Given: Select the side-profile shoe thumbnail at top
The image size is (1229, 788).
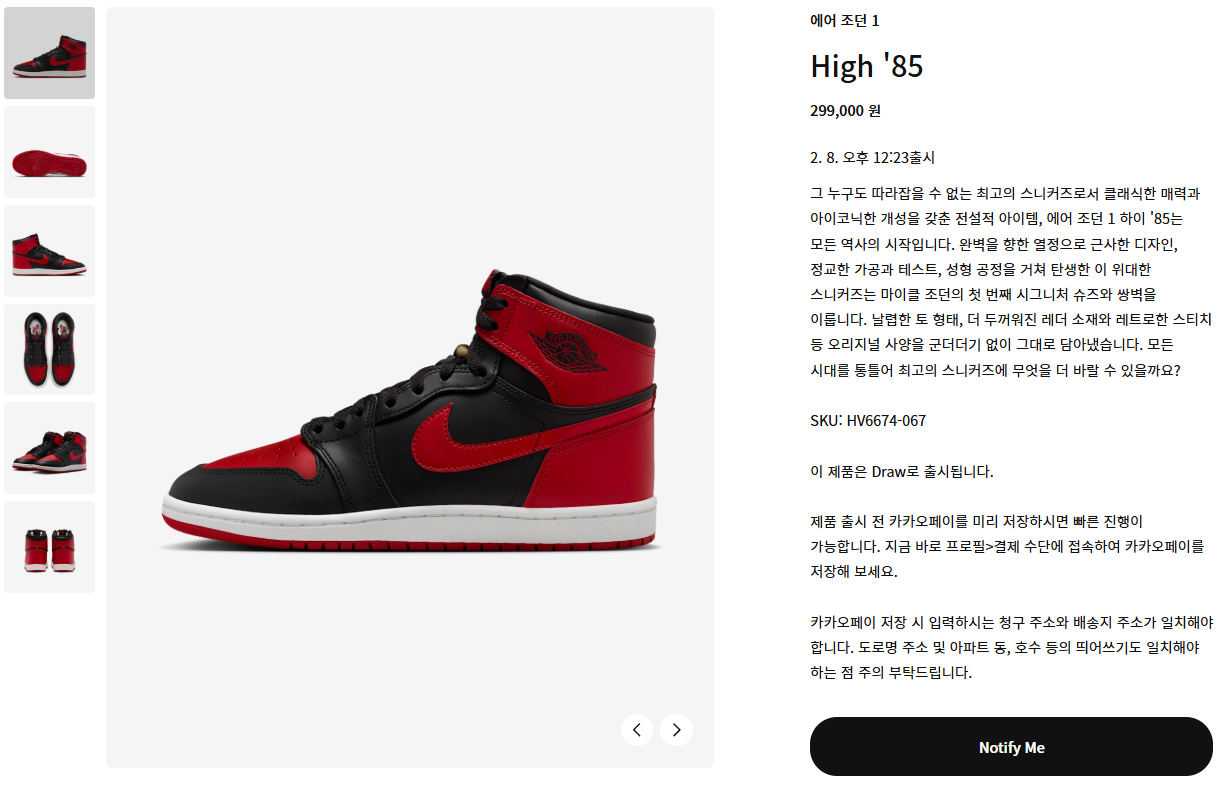Looking at the screenshot, I should 49,53.
